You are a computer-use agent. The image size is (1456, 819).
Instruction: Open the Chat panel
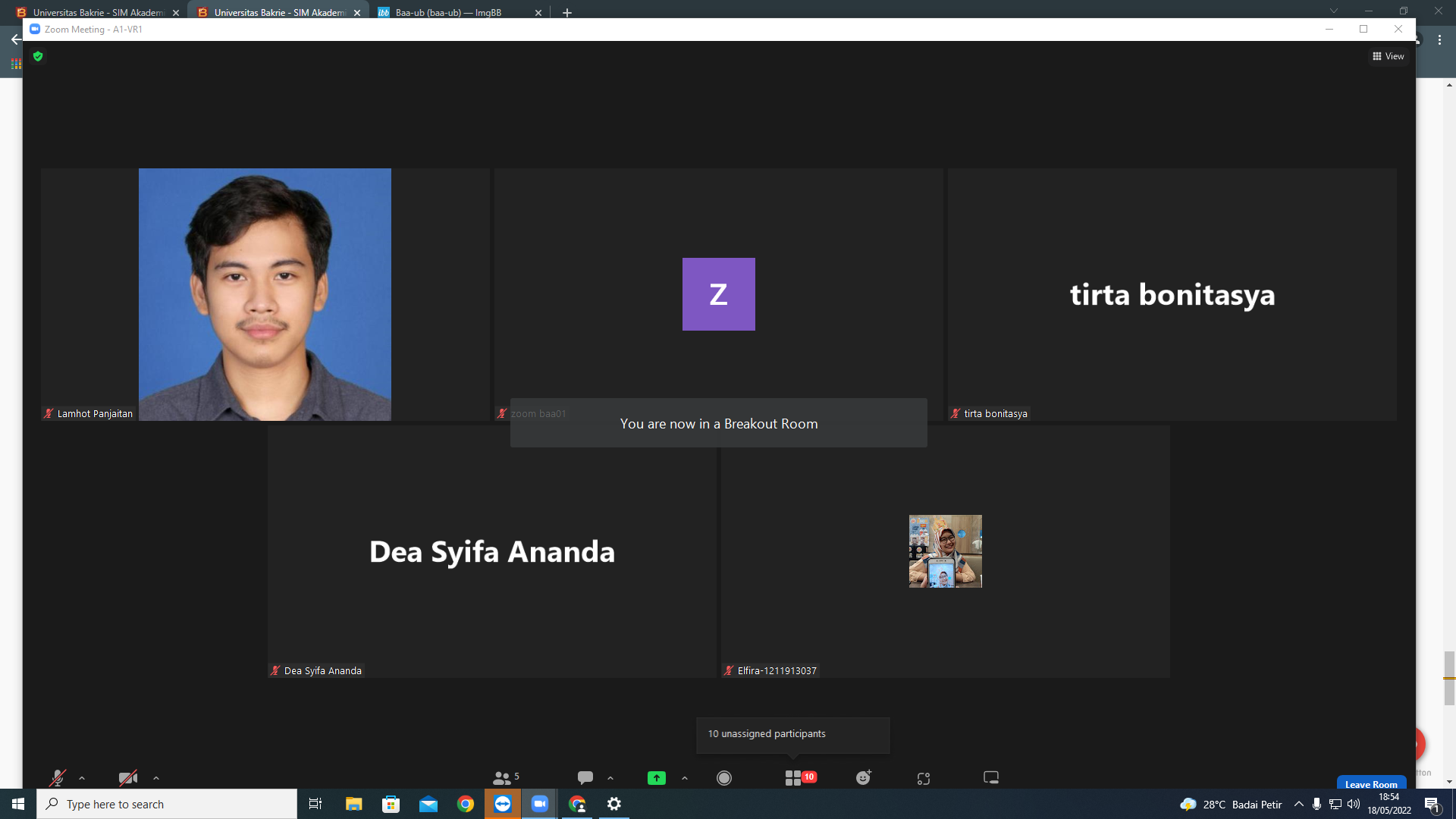pos(585,778)
